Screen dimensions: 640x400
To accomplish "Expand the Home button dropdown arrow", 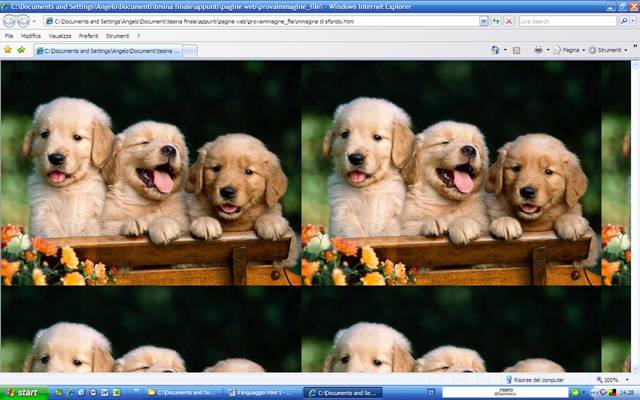I will [x=505, y=50].
